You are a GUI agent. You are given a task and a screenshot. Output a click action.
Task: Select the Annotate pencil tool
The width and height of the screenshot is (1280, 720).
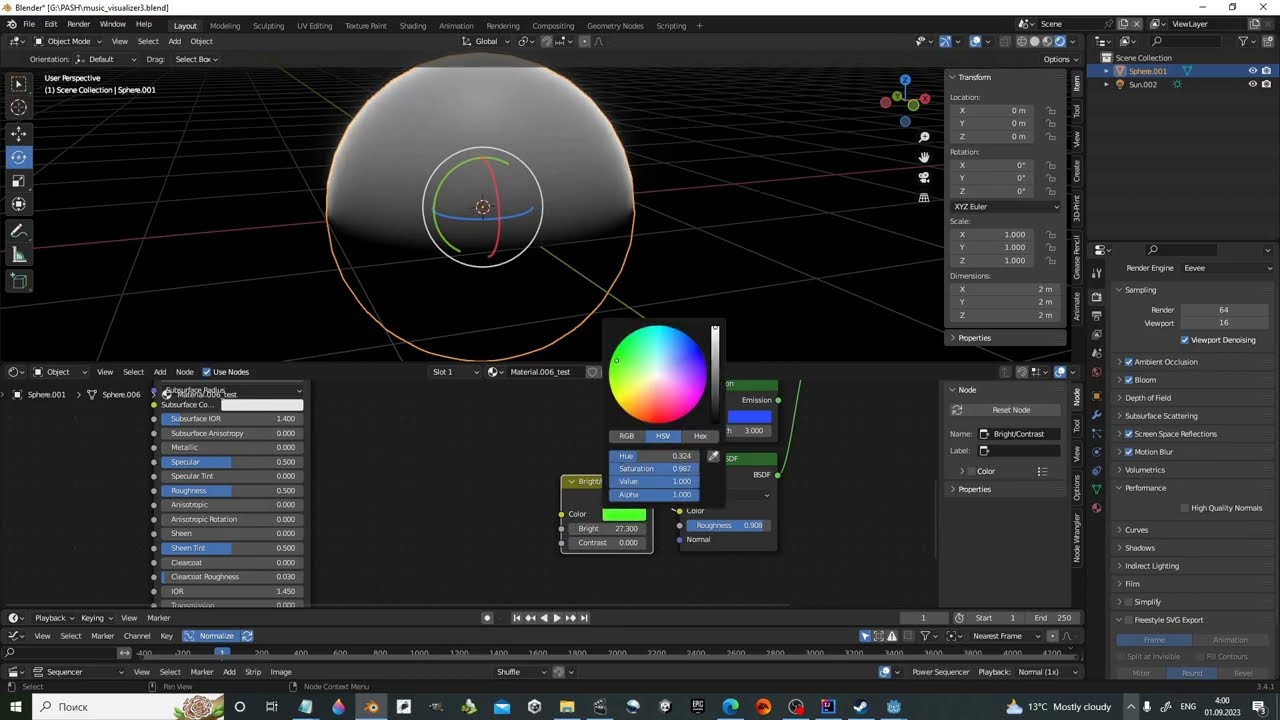[x=19, y=231]
